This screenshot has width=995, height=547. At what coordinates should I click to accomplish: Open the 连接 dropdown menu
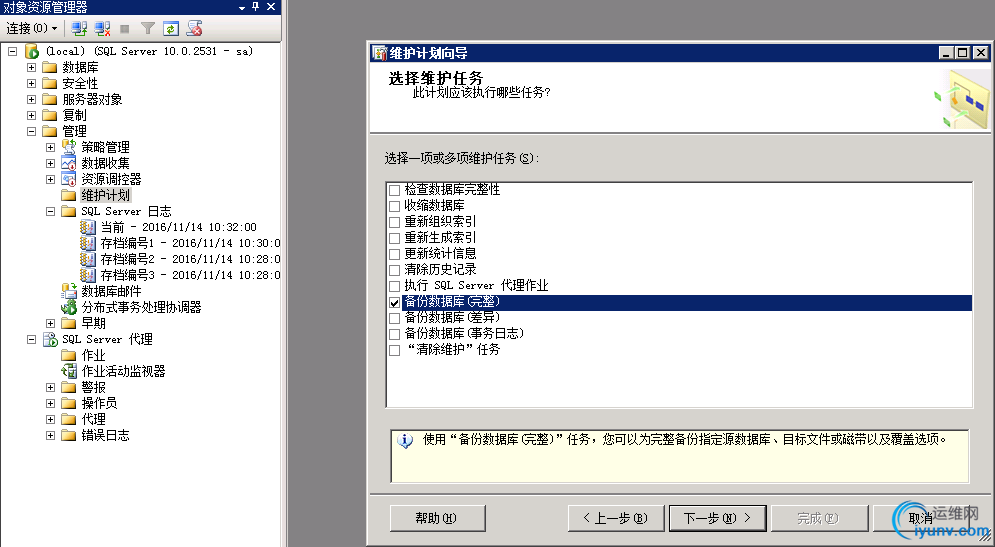pyautogui.click(x=32, y=28)
